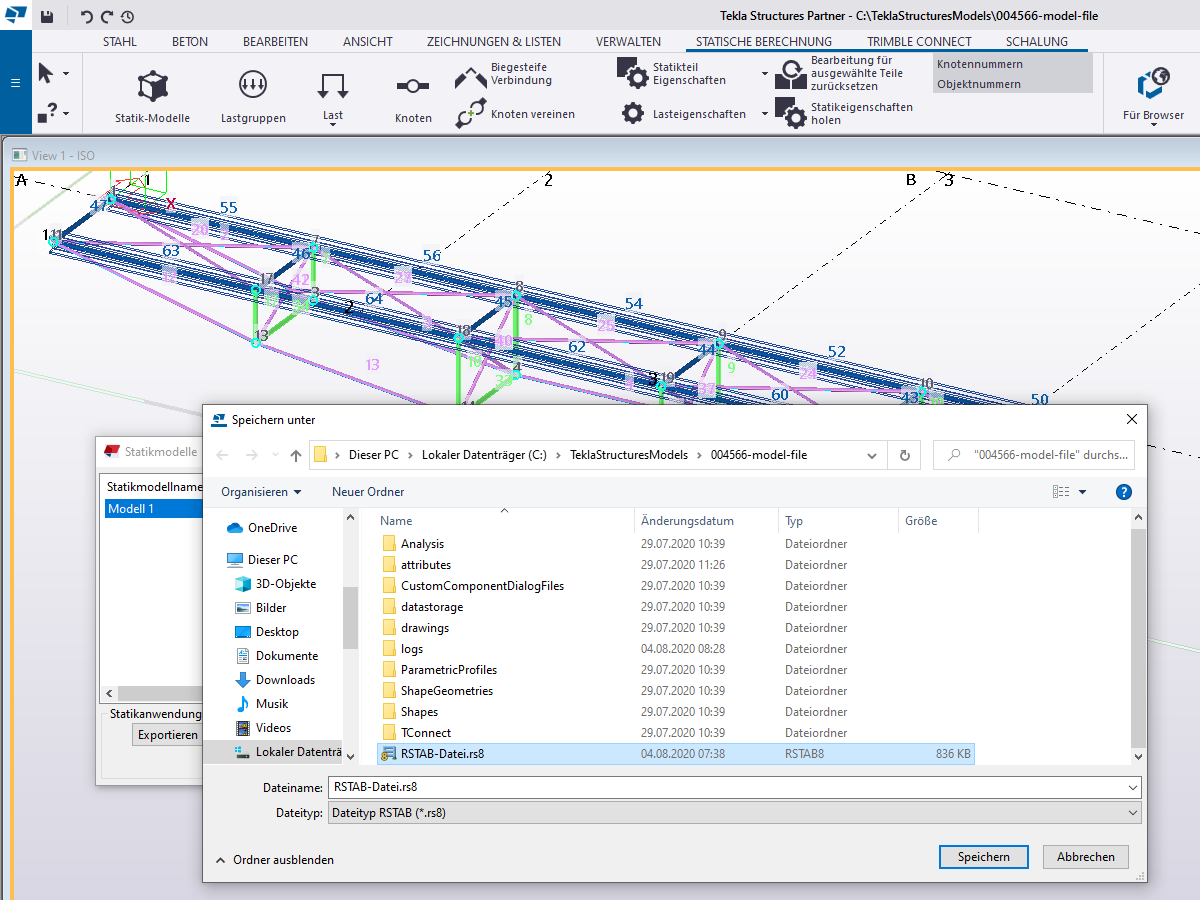The image size is (1200, 900).
Task: Click the refresh icon next to address bar
Action: tap(904, 455)
